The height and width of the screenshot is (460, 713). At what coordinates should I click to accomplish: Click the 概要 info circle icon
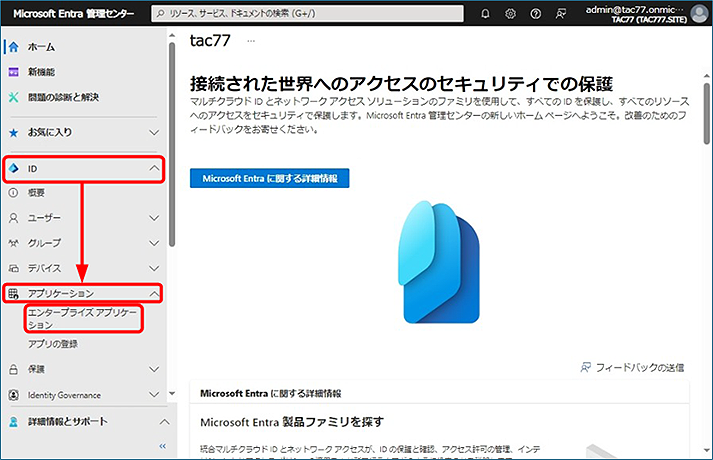point(14,193)
